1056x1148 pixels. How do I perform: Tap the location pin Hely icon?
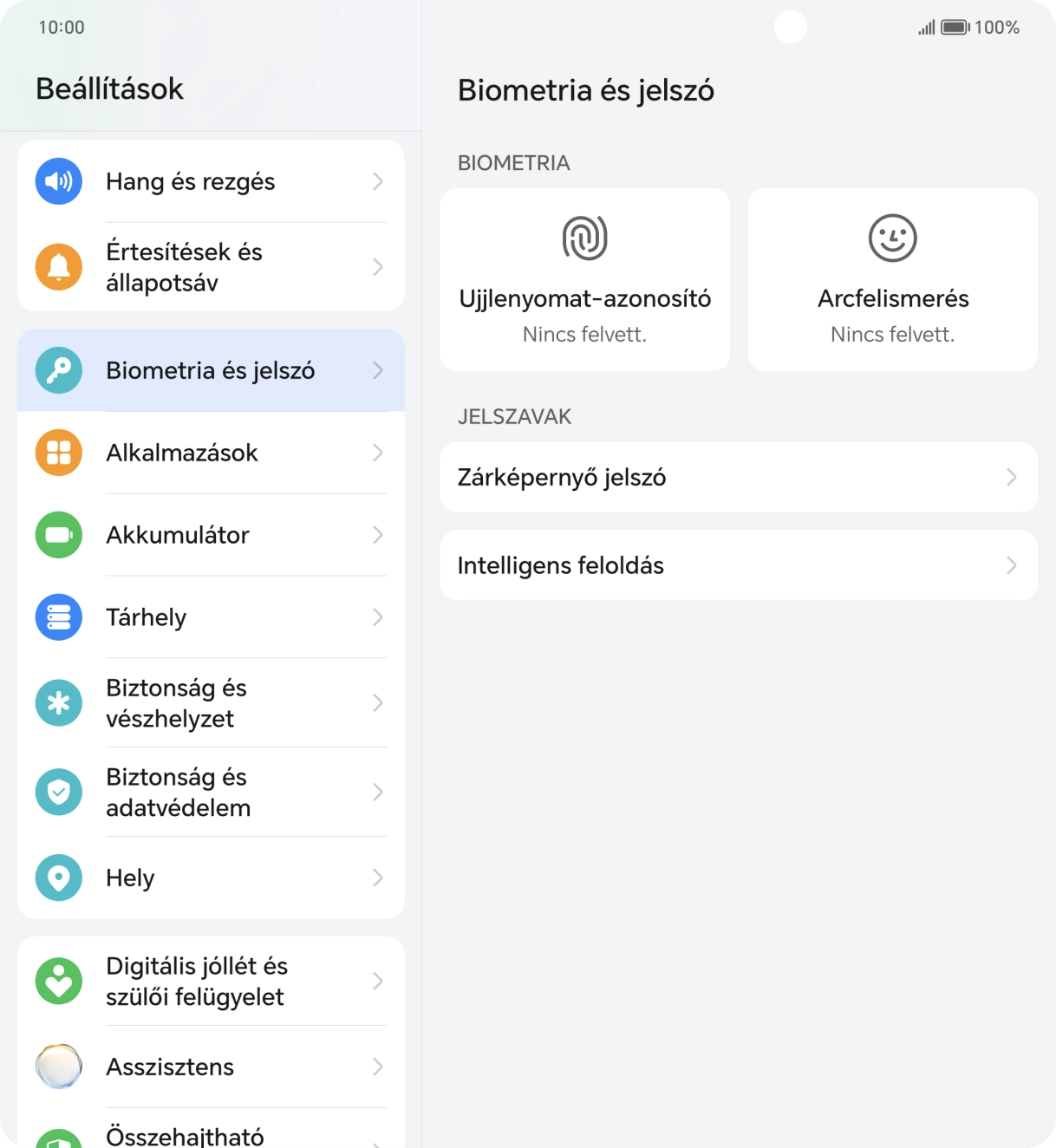click(x=59, y=877)
